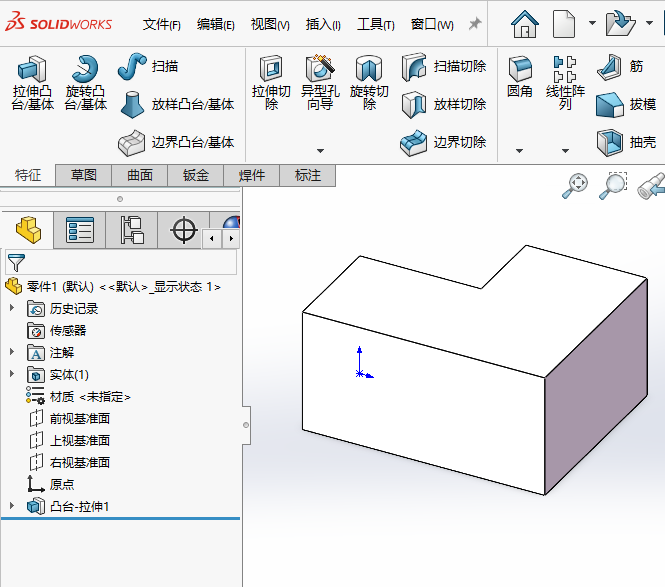Select the Origin (原点) item
This screenshot has width=665, height=587.
tap(50, 484)
